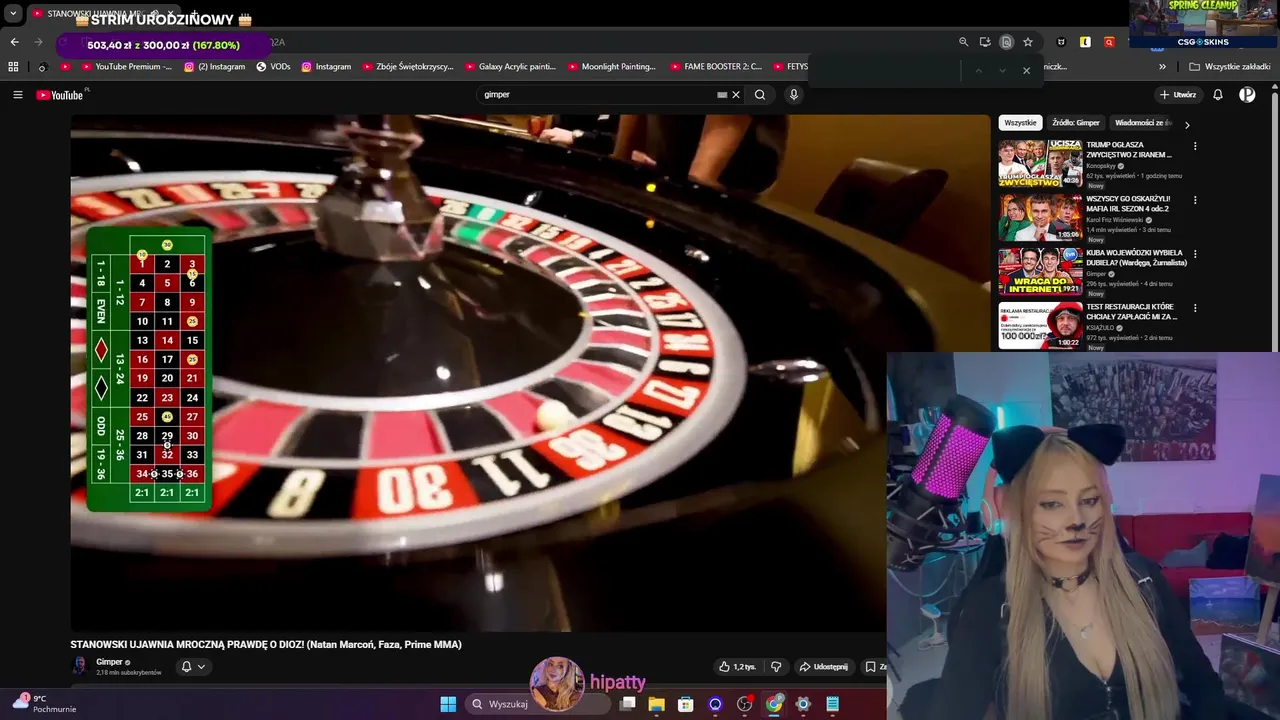This screenshot has height=720, width=1280.
Task: Open the VODs bookmark
Action: [273, 67]
